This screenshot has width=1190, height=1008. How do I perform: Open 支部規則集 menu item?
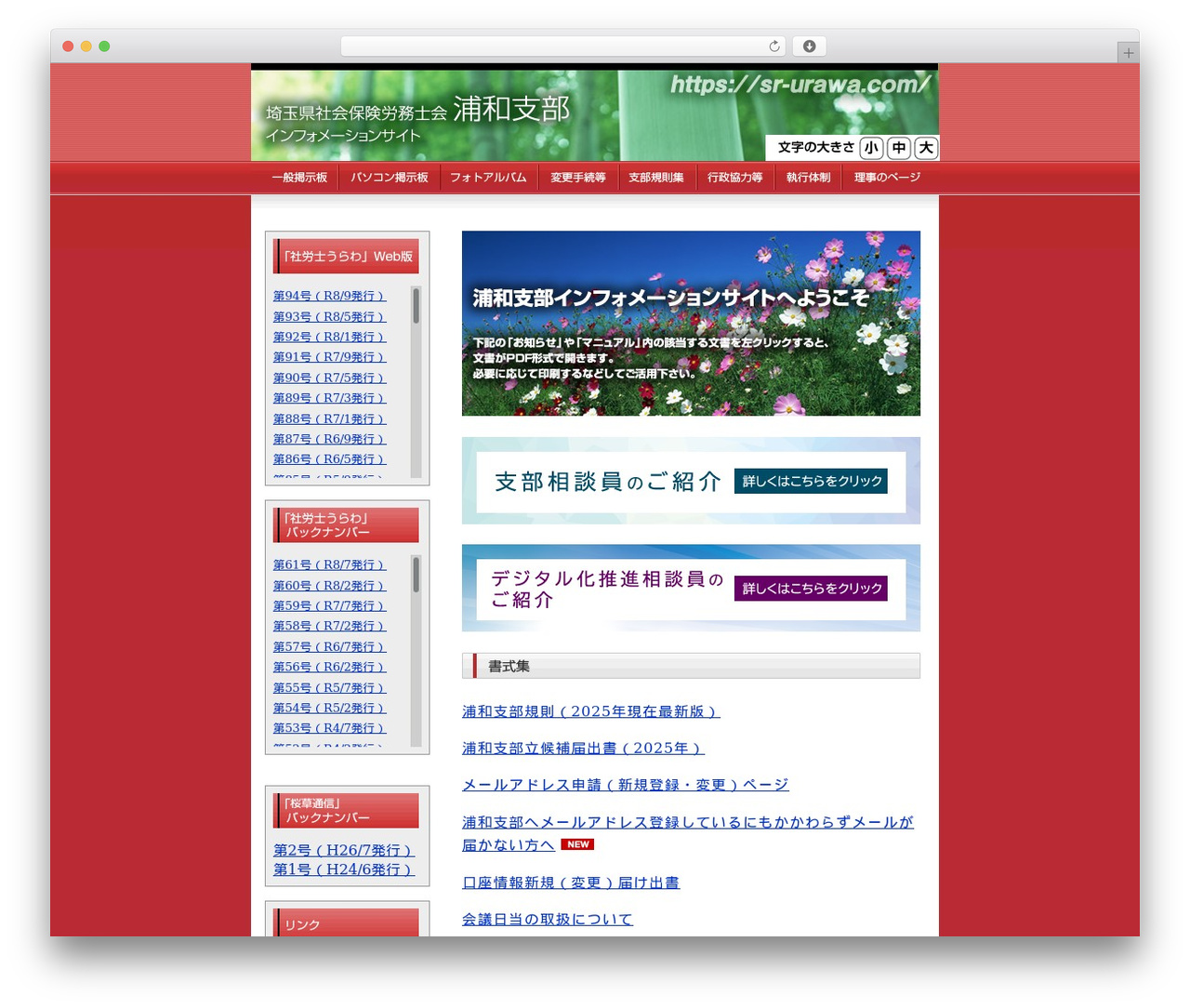tap(656, 178)
